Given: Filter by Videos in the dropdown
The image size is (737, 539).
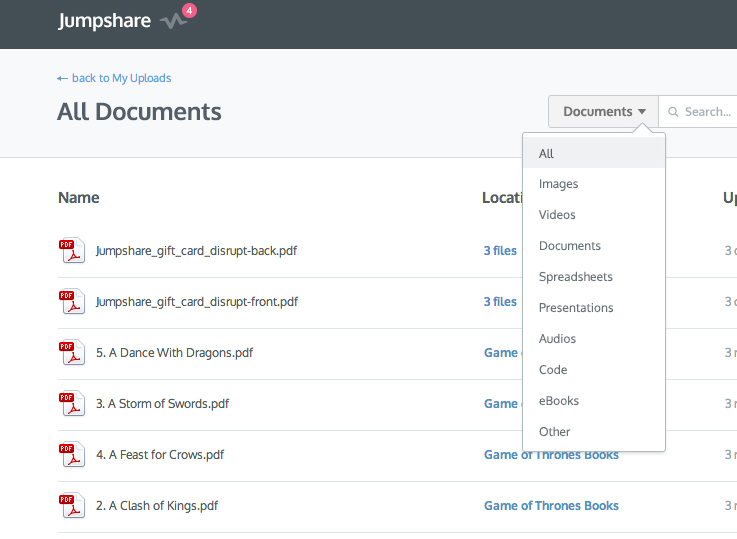Looking at the screenshot, I should tap(557, 215).
